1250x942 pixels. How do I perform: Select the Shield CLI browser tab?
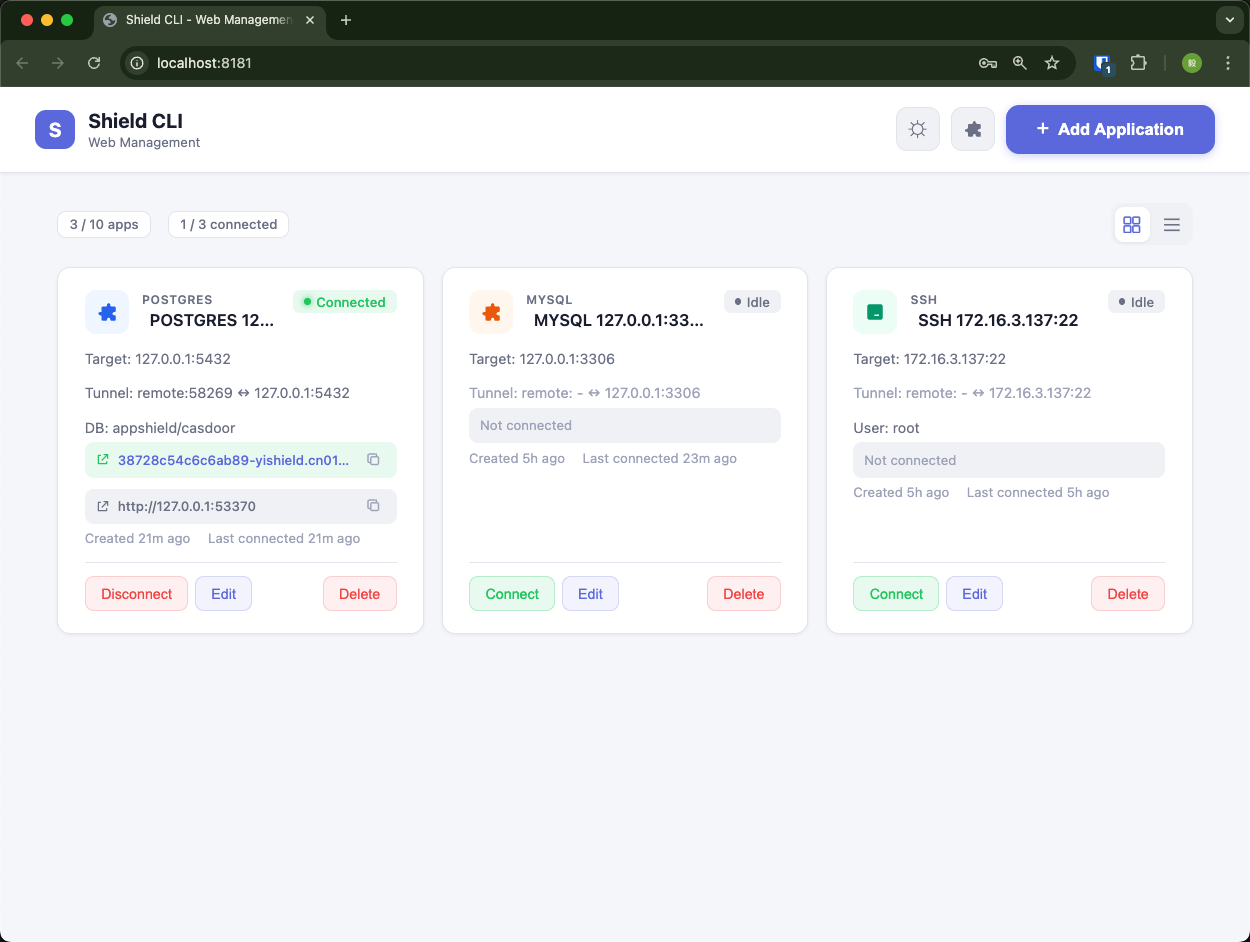[x=210, y=20]
